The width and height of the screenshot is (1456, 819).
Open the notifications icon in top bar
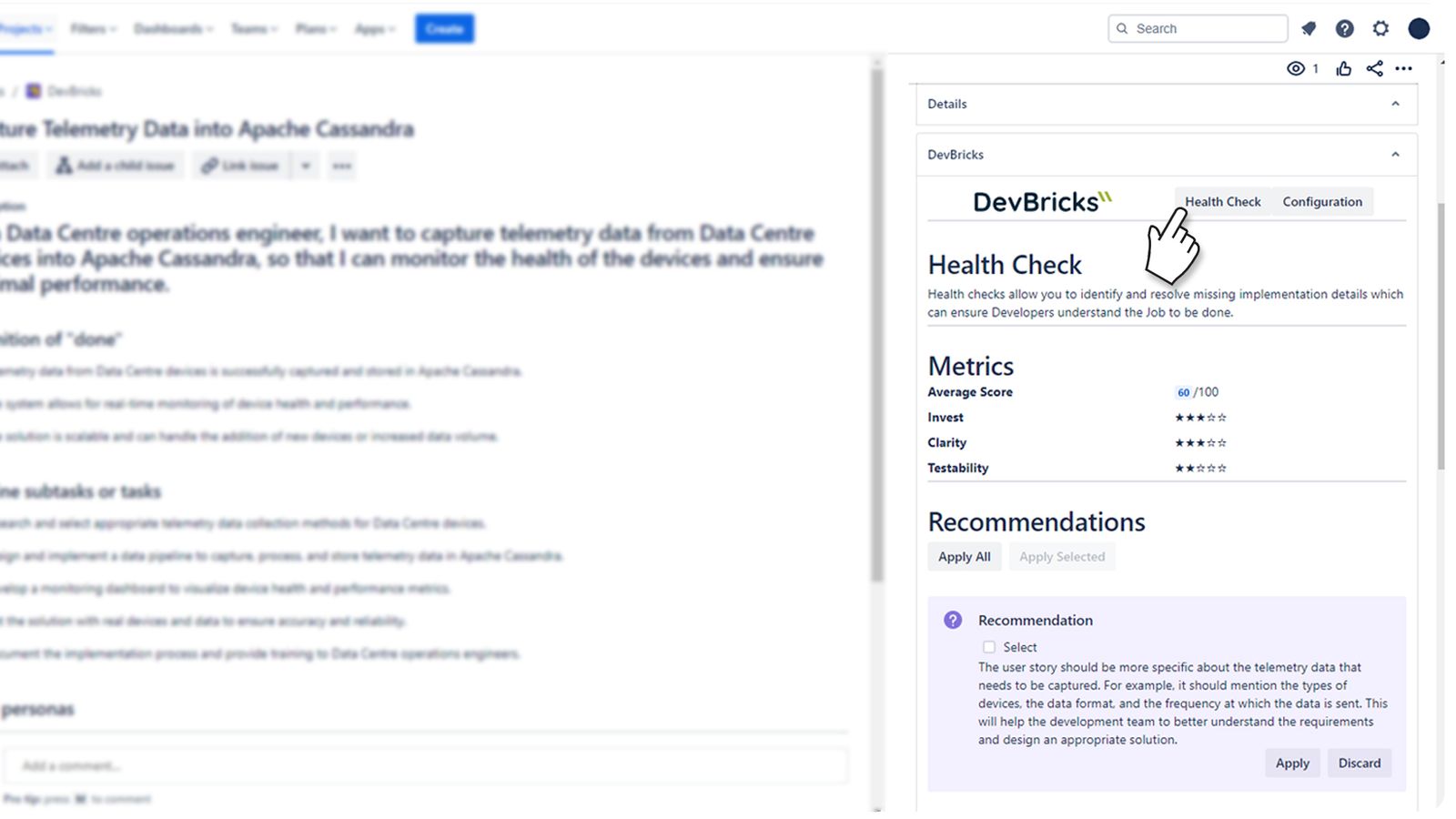coord(1309,29)
